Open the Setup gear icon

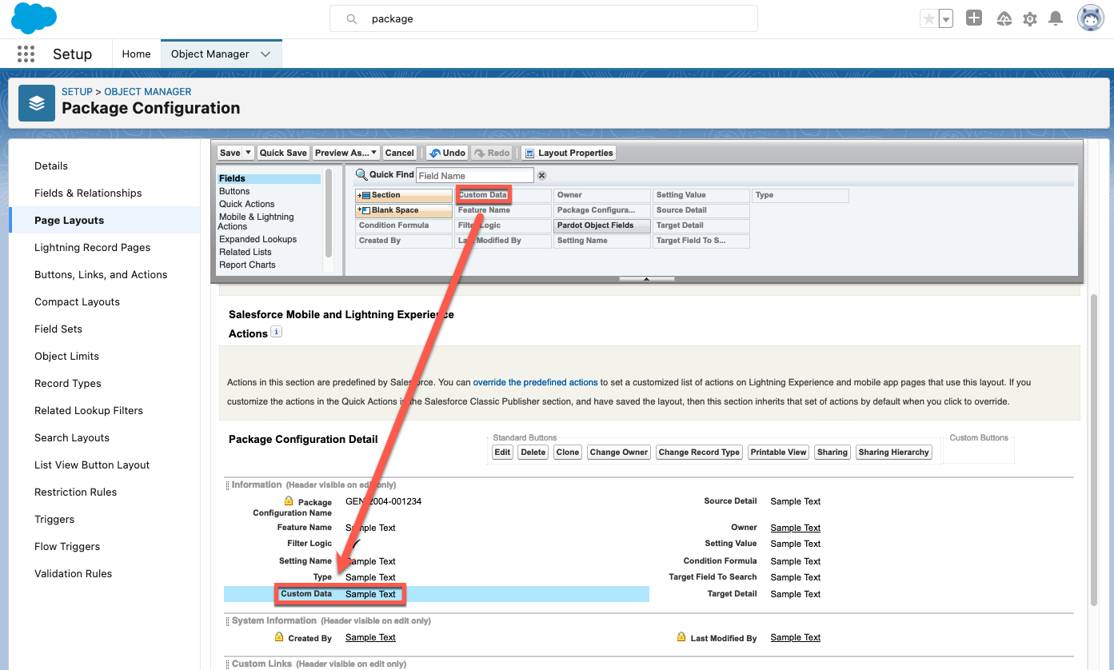(x=1029, y=19)
